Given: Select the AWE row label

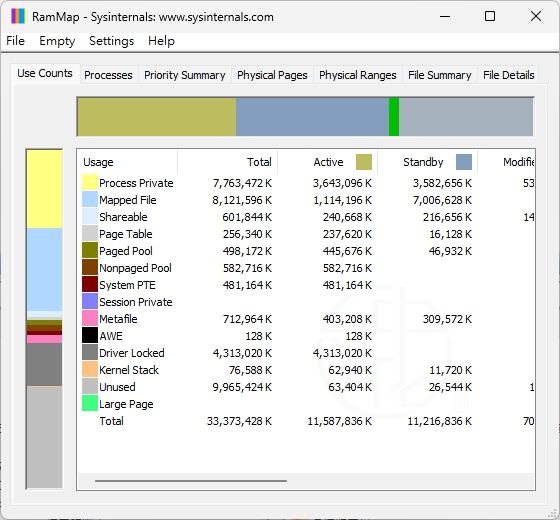Looking at the screenshot, I should tap(111, 336).
